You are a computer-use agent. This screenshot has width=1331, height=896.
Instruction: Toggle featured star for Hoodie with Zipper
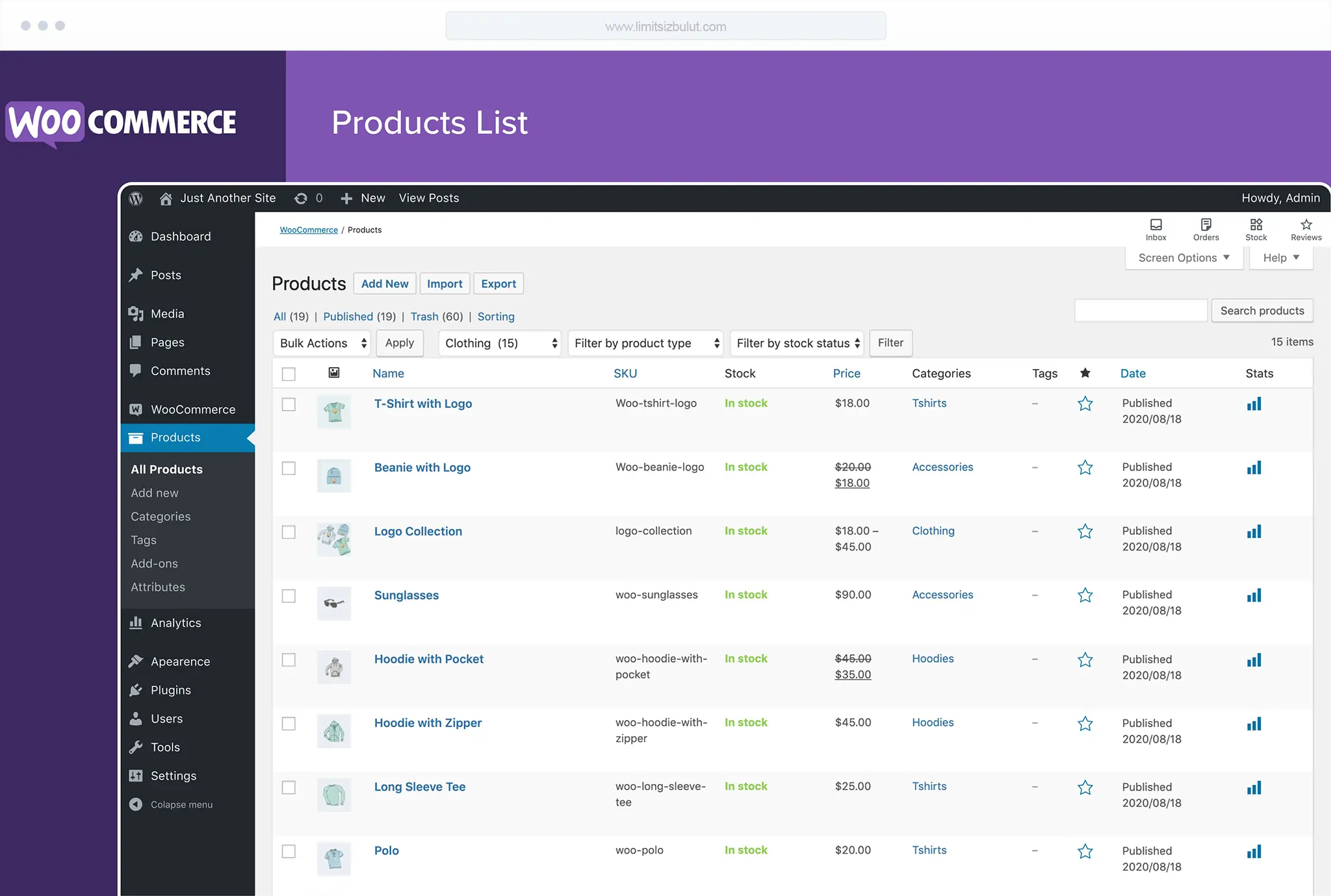coord(1085,723)
